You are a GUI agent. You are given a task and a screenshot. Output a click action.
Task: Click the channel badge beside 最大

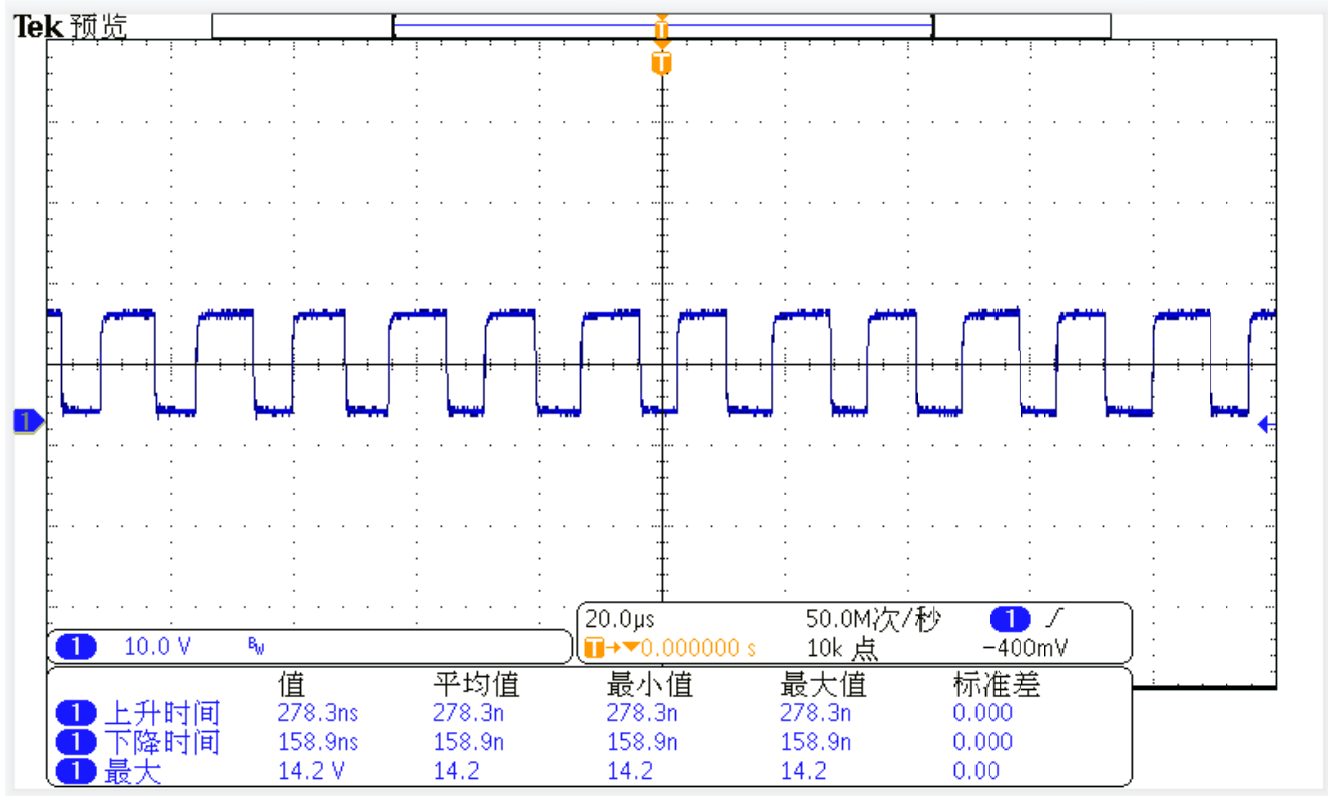(76, 772)
